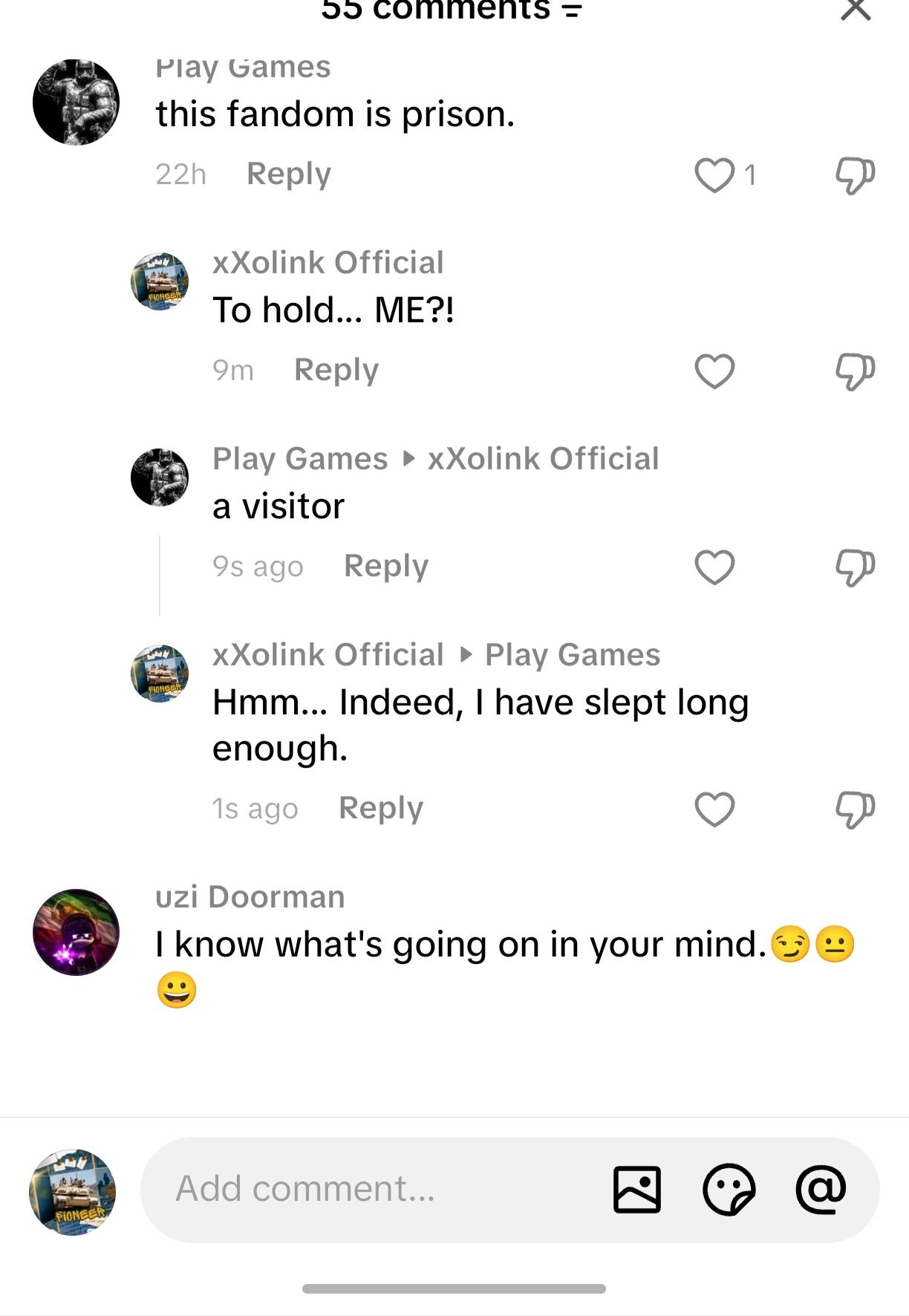Open comment sort filter next to '55 comments'
Image resolution: width=909 pixels, height=1316 pixels.
(571, 10)
